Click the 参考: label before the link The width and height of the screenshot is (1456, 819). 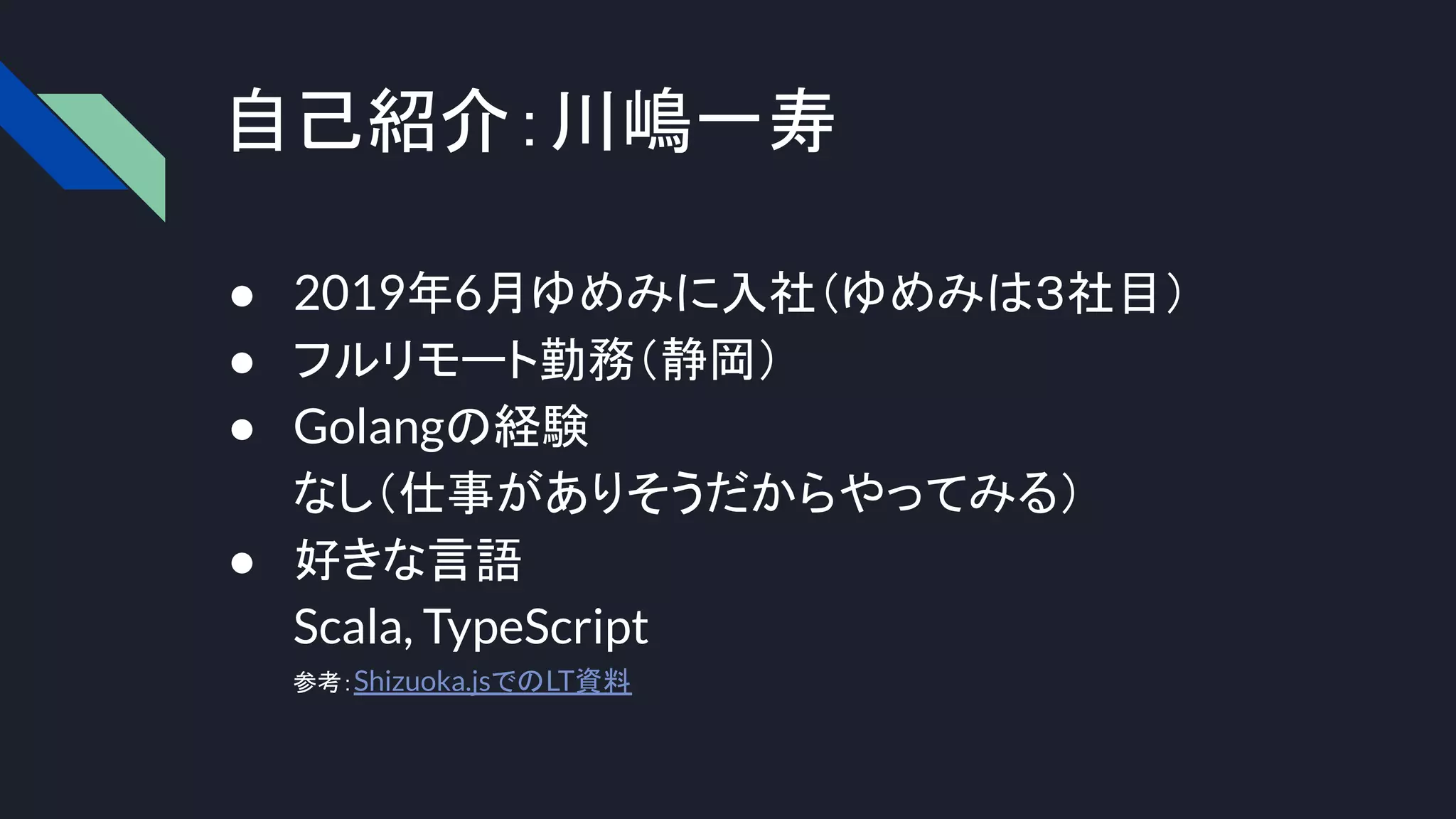tap(321, 682)
